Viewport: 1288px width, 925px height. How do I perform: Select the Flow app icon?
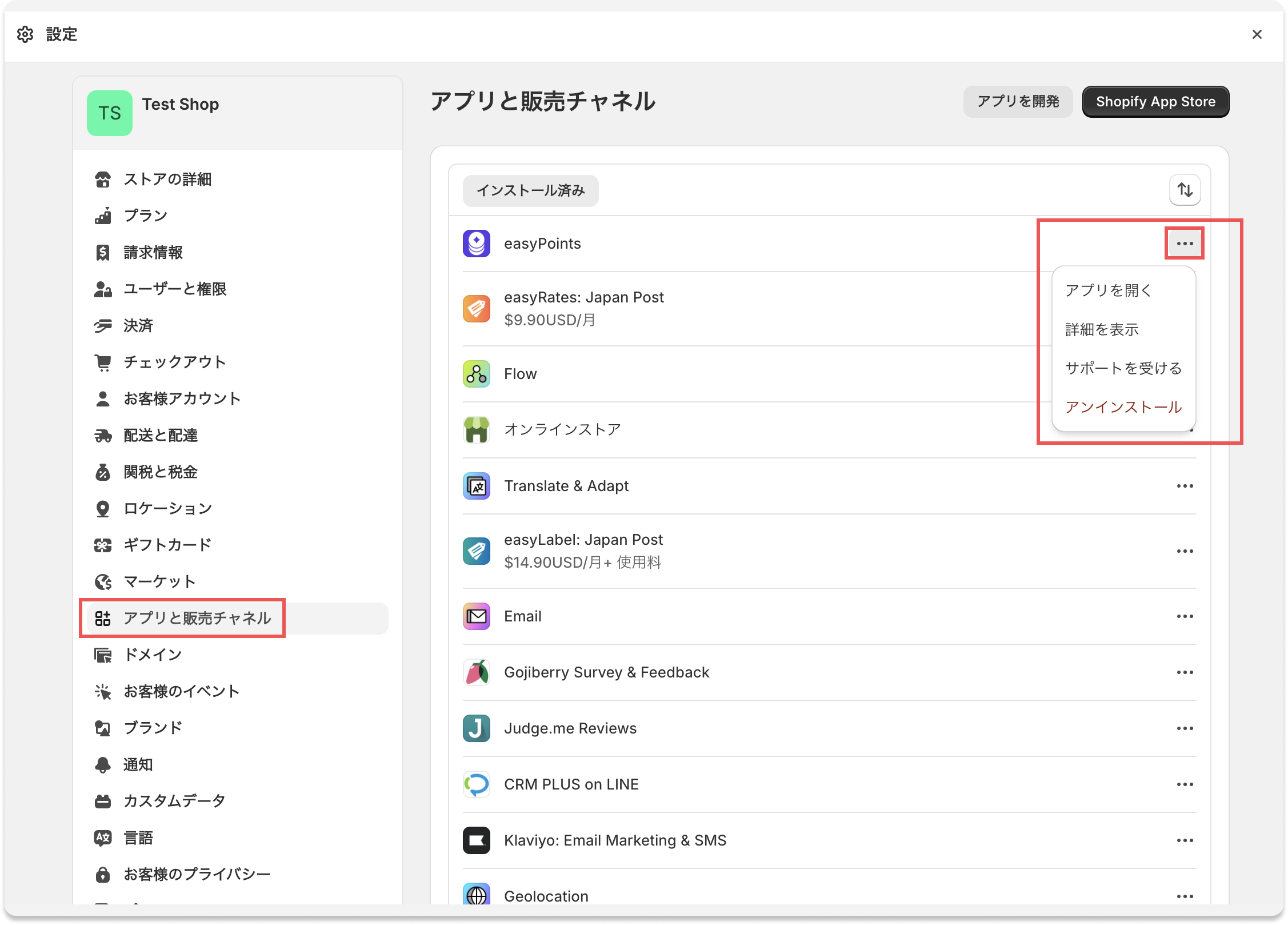click(476, 374)
